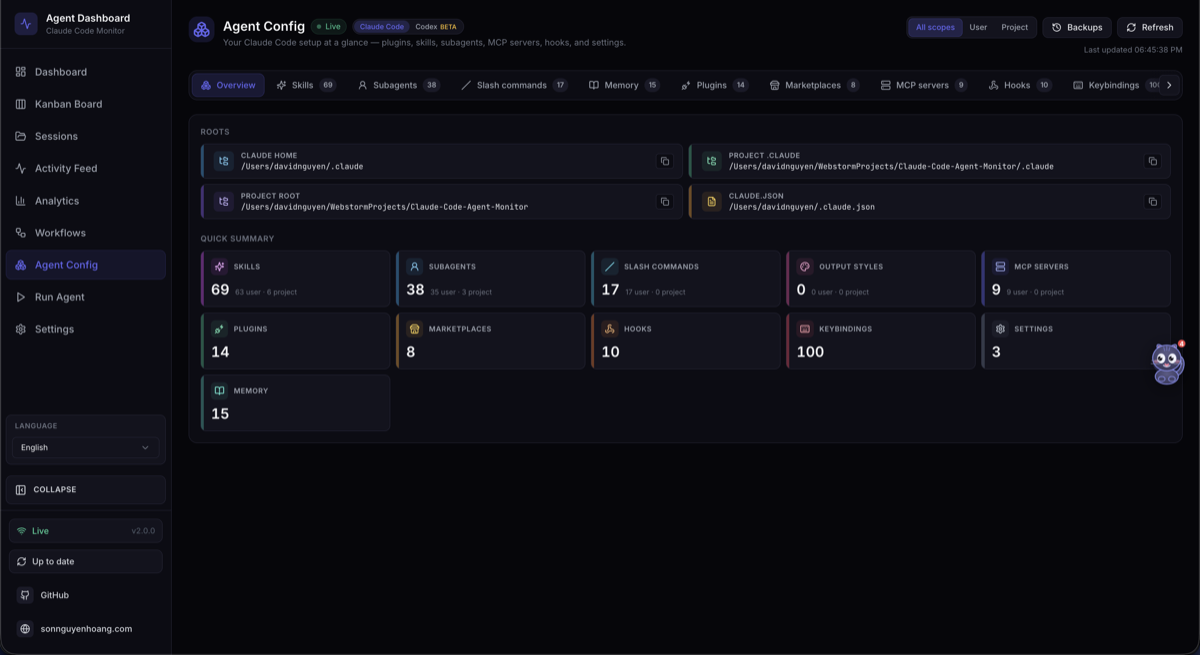
Task: Open the MCP Servers summary card icon
Action: [999, 267]
